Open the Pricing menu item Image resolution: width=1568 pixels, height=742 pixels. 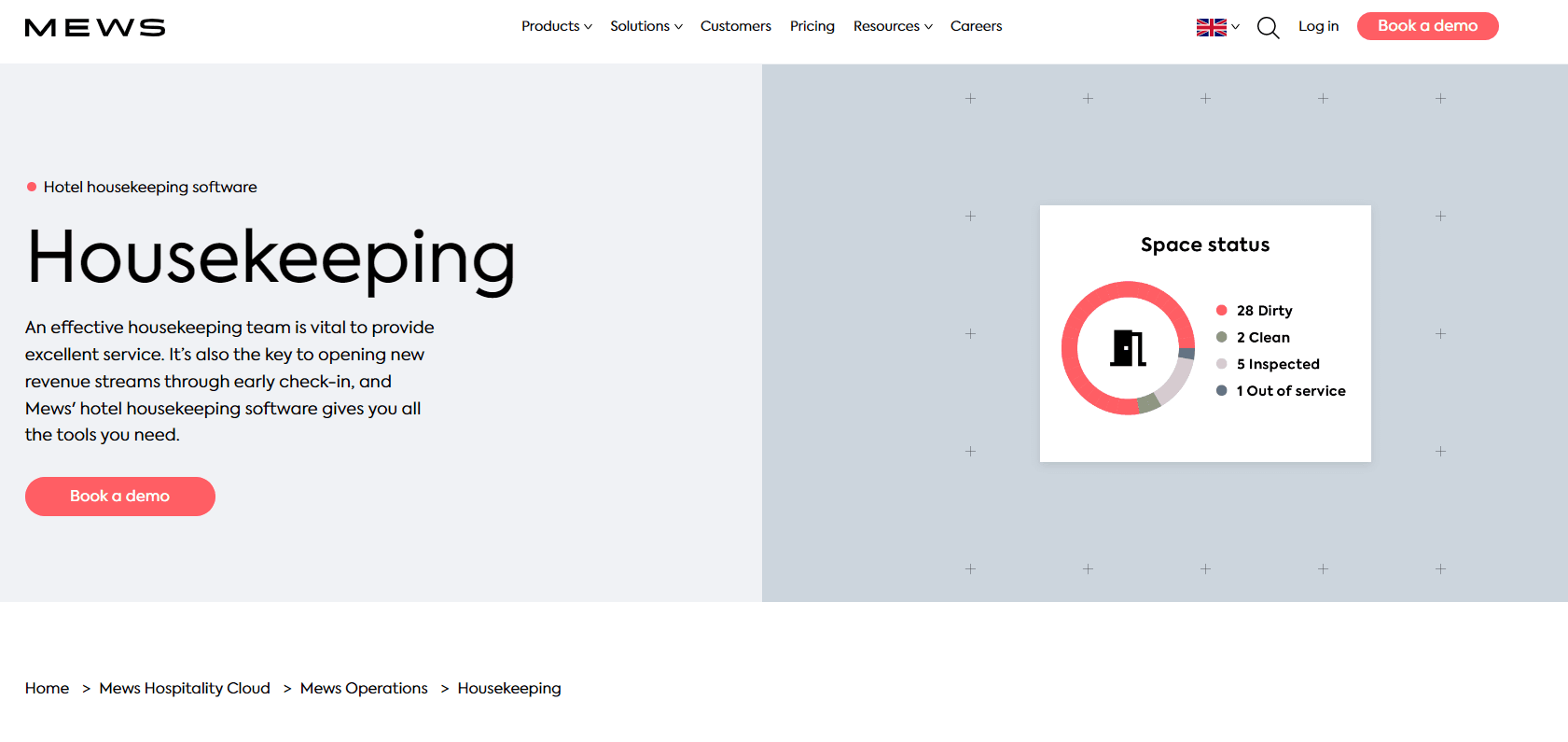pos(812,26)
